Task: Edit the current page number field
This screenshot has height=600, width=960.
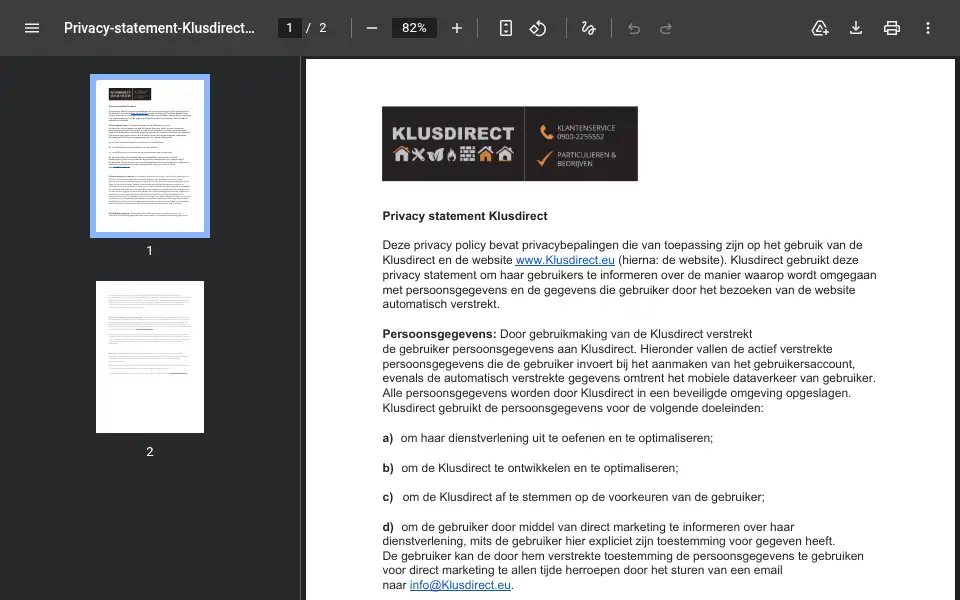Action: pyautogui.click(x=290, y=28)
